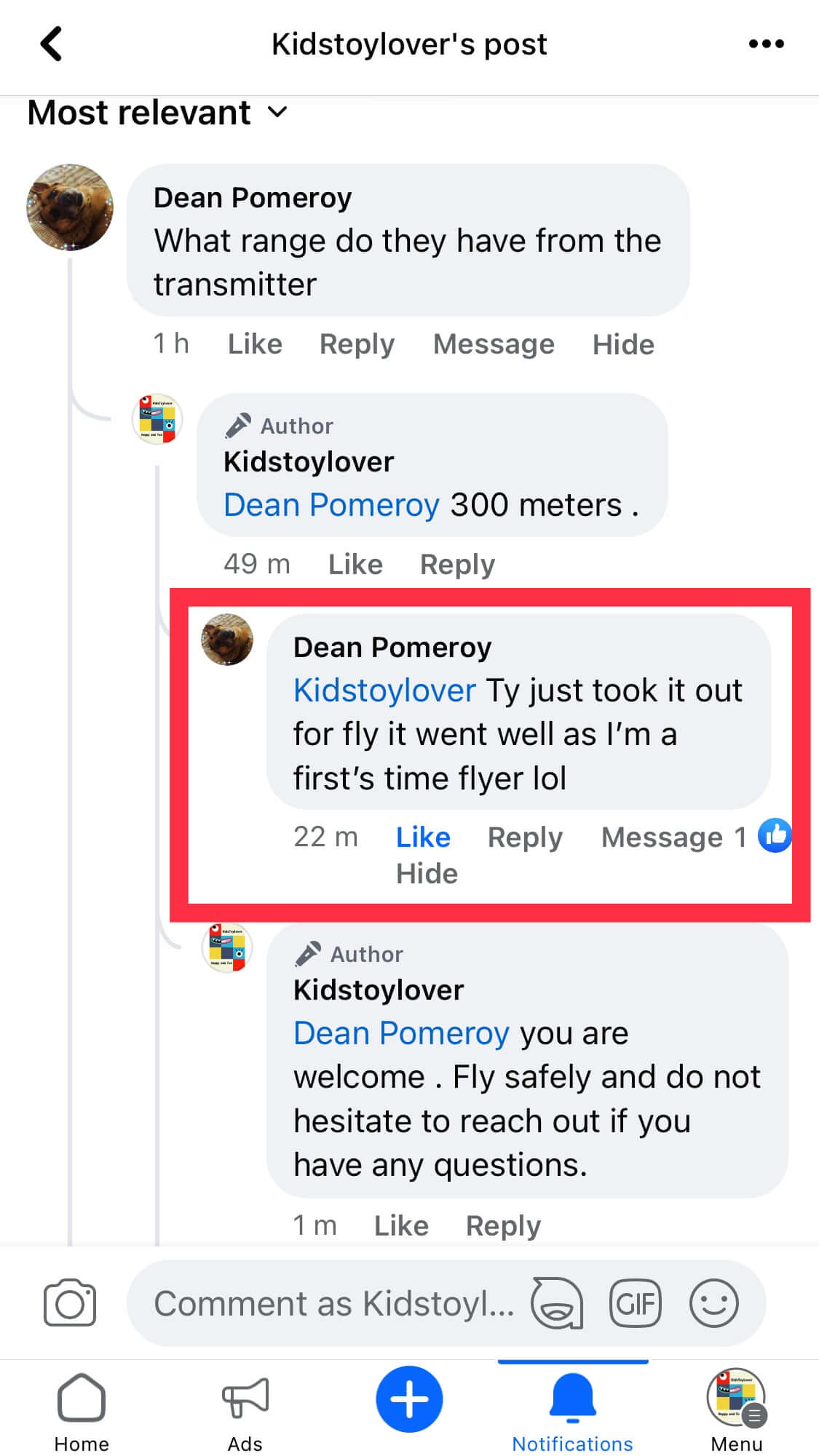
Task: View the thumbs-up reaction on Dean's reply
Action: click(x=775, y=835)
